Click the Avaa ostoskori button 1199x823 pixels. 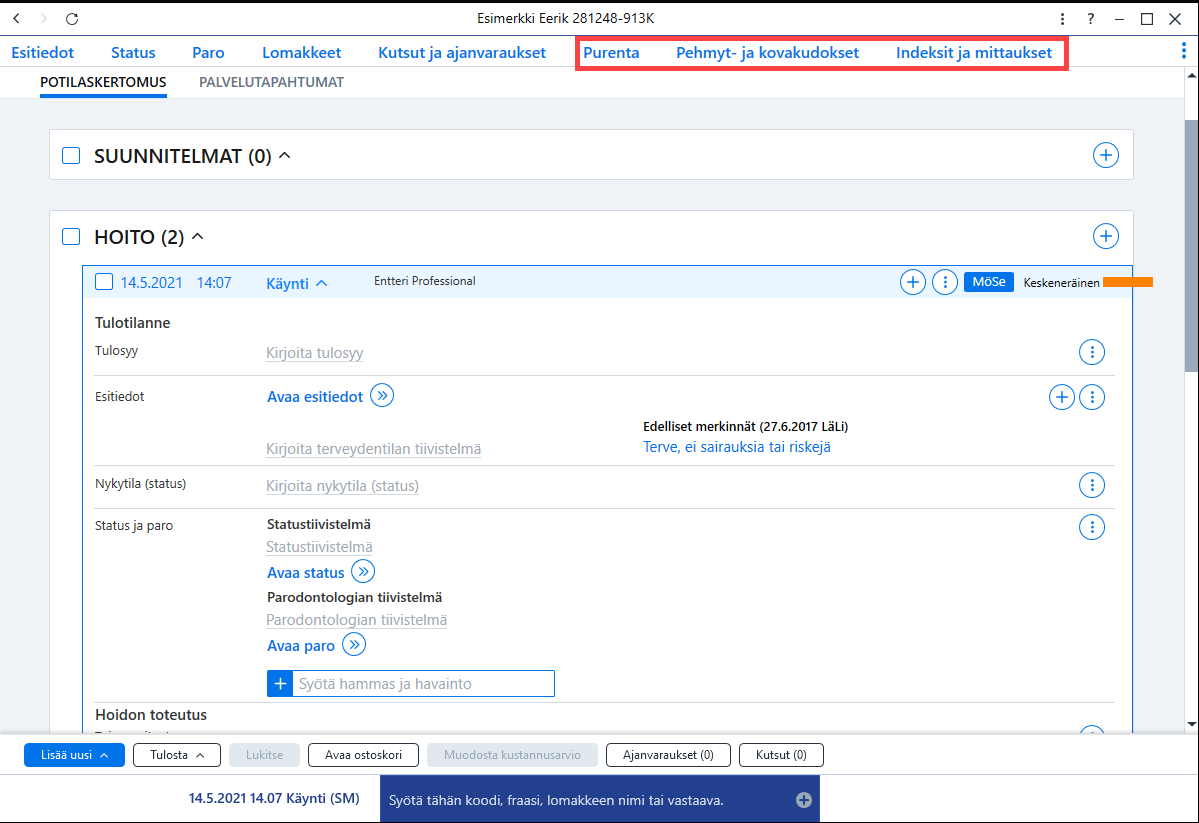(363, 755)
